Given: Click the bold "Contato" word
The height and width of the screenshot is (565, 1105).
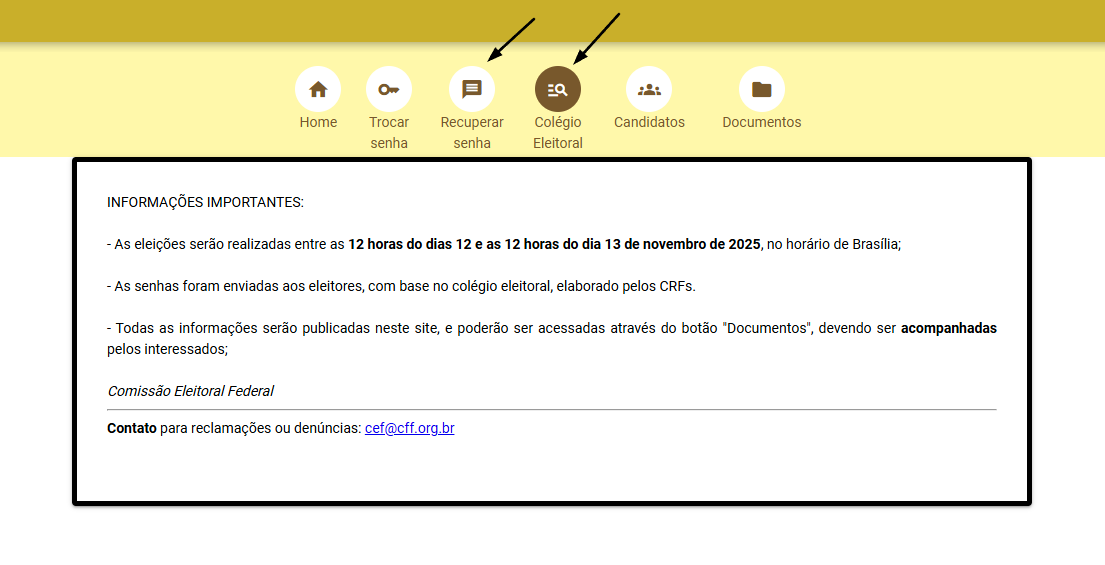Looking at the screenshot, I should [x=132, y=428].
